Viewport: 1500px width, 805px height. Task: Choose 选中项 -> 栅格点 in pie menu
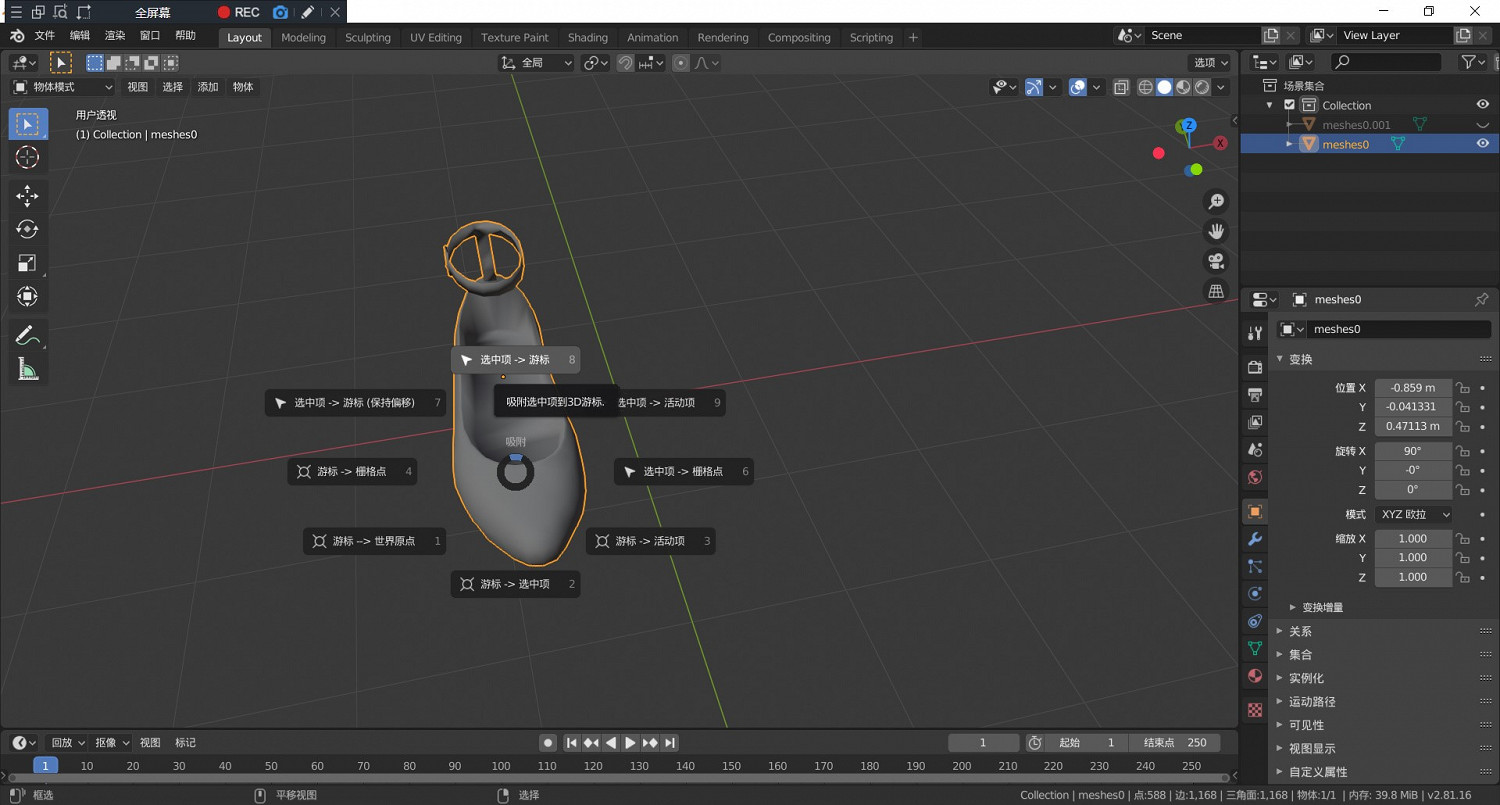click(x=682, y=472)
